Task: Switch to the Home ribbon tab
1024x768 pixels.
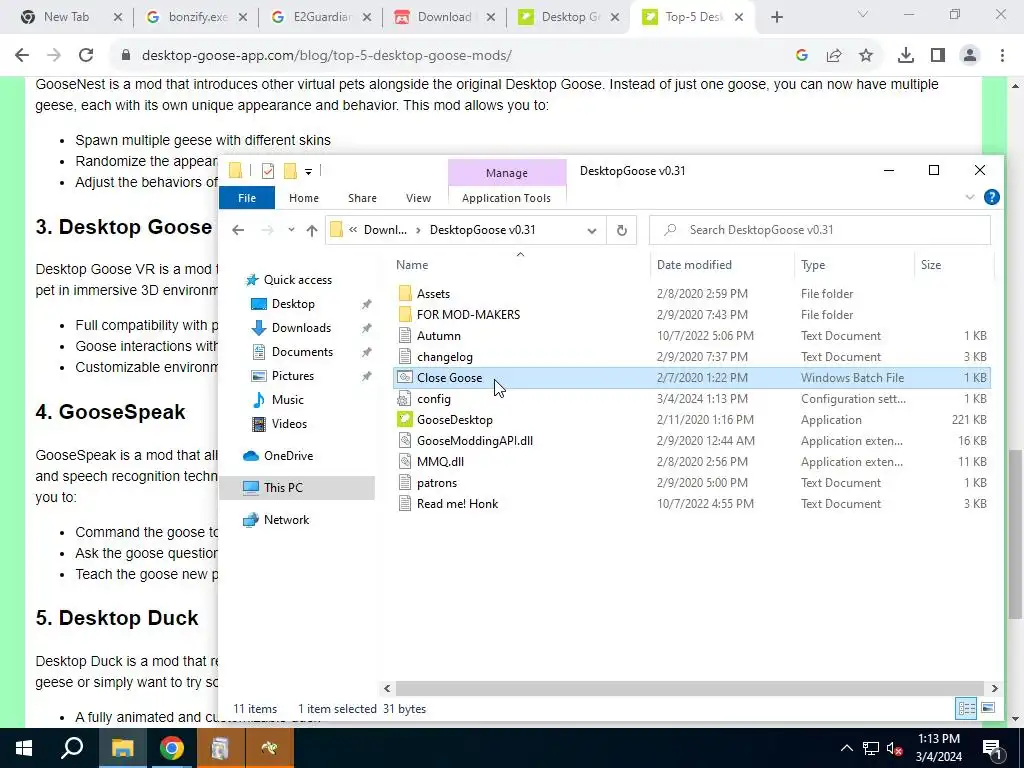Action: tap(304, 198)
